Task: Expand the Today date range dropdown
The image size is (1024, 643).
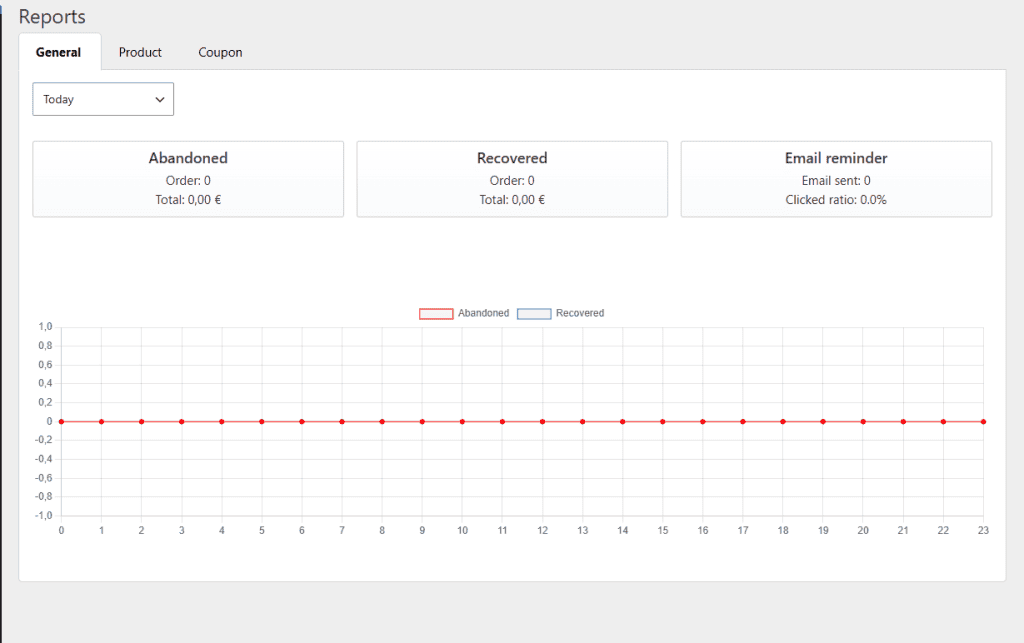Action: 103,99
